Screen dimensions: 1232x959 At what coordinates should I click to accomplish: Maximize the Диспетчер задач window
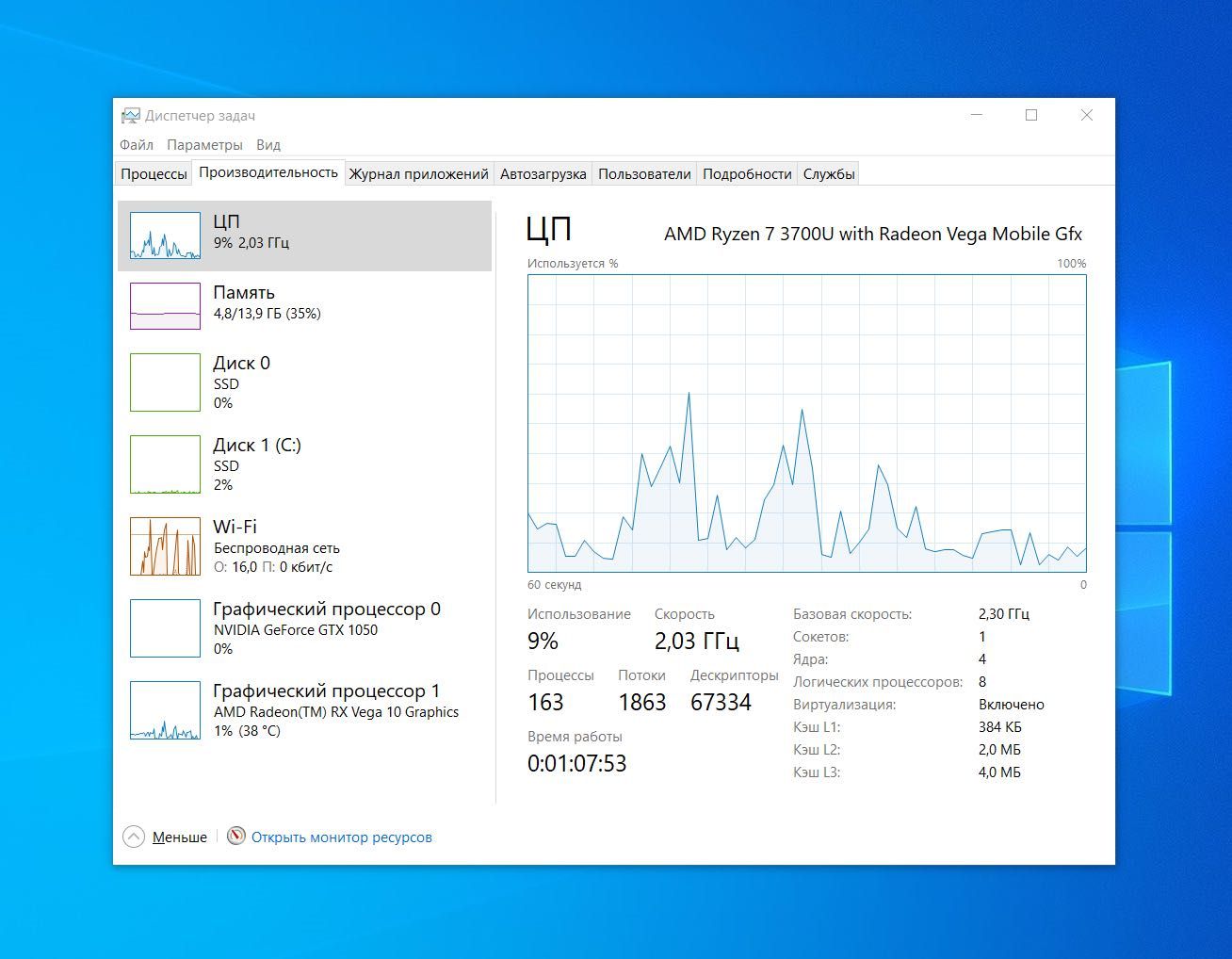point(1031,115)
